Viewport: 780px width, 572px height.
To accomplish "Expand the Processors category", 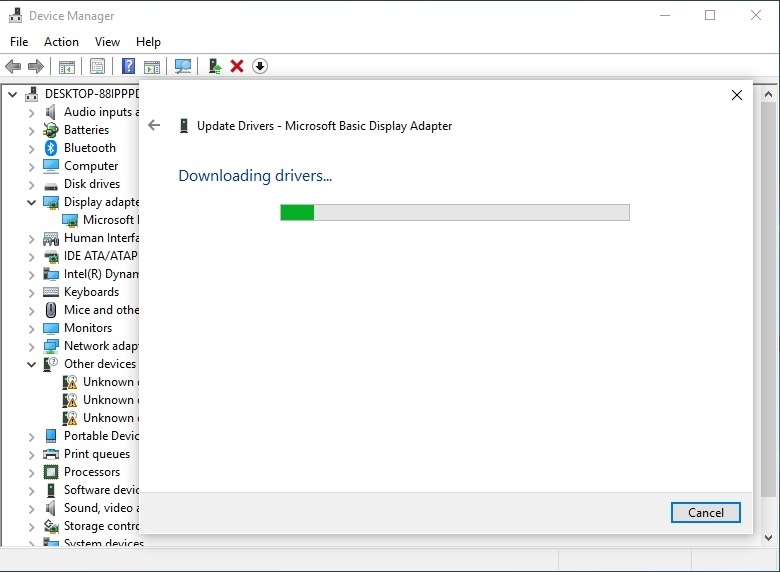I will (31, 473).
